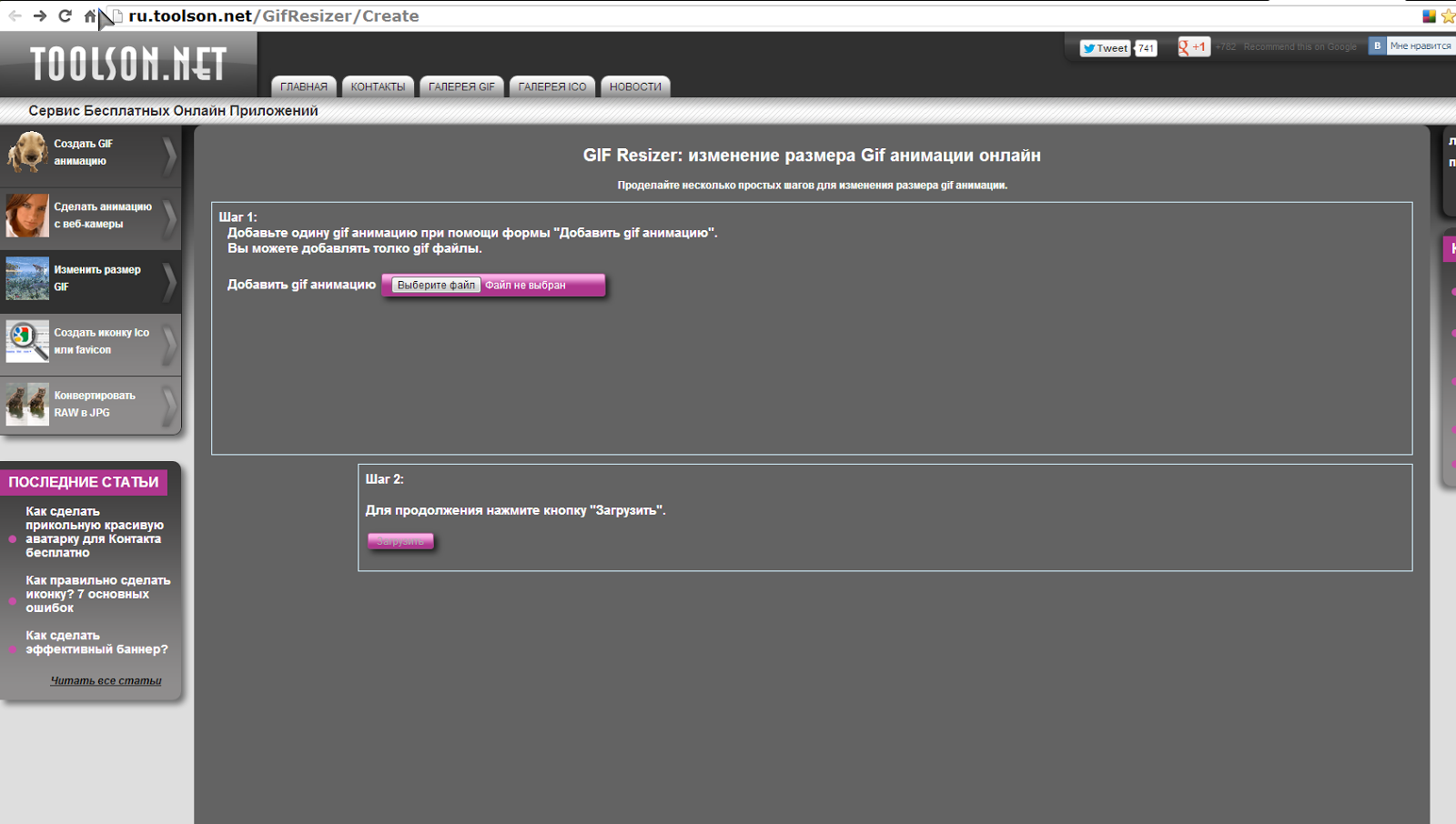Screen dimensions: 1456x824
Task: Open the ГЛАВНАЯ tab
Action: click(304, 86)
